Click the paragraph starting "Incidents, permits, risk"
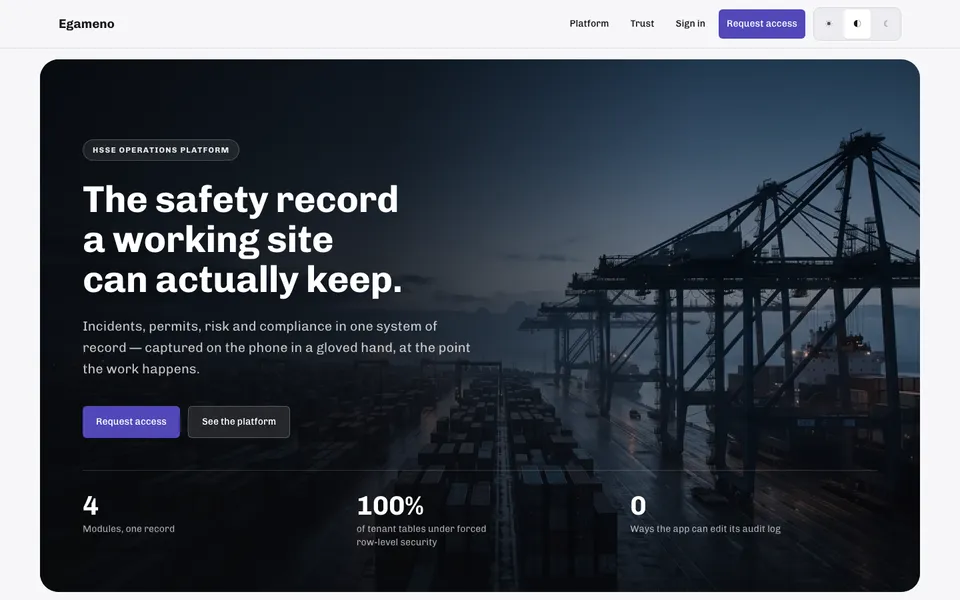 (x=276, y=348)
